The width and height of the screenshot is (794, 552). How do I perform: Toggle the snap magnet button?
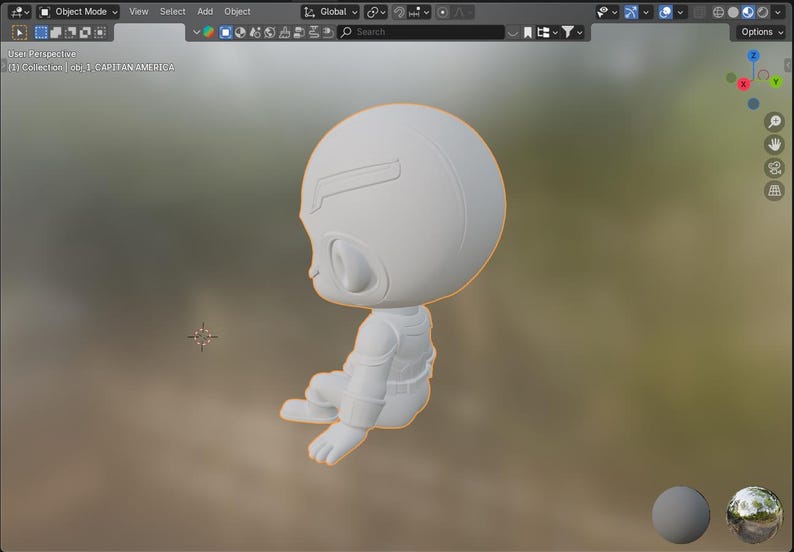pos(399,12)
